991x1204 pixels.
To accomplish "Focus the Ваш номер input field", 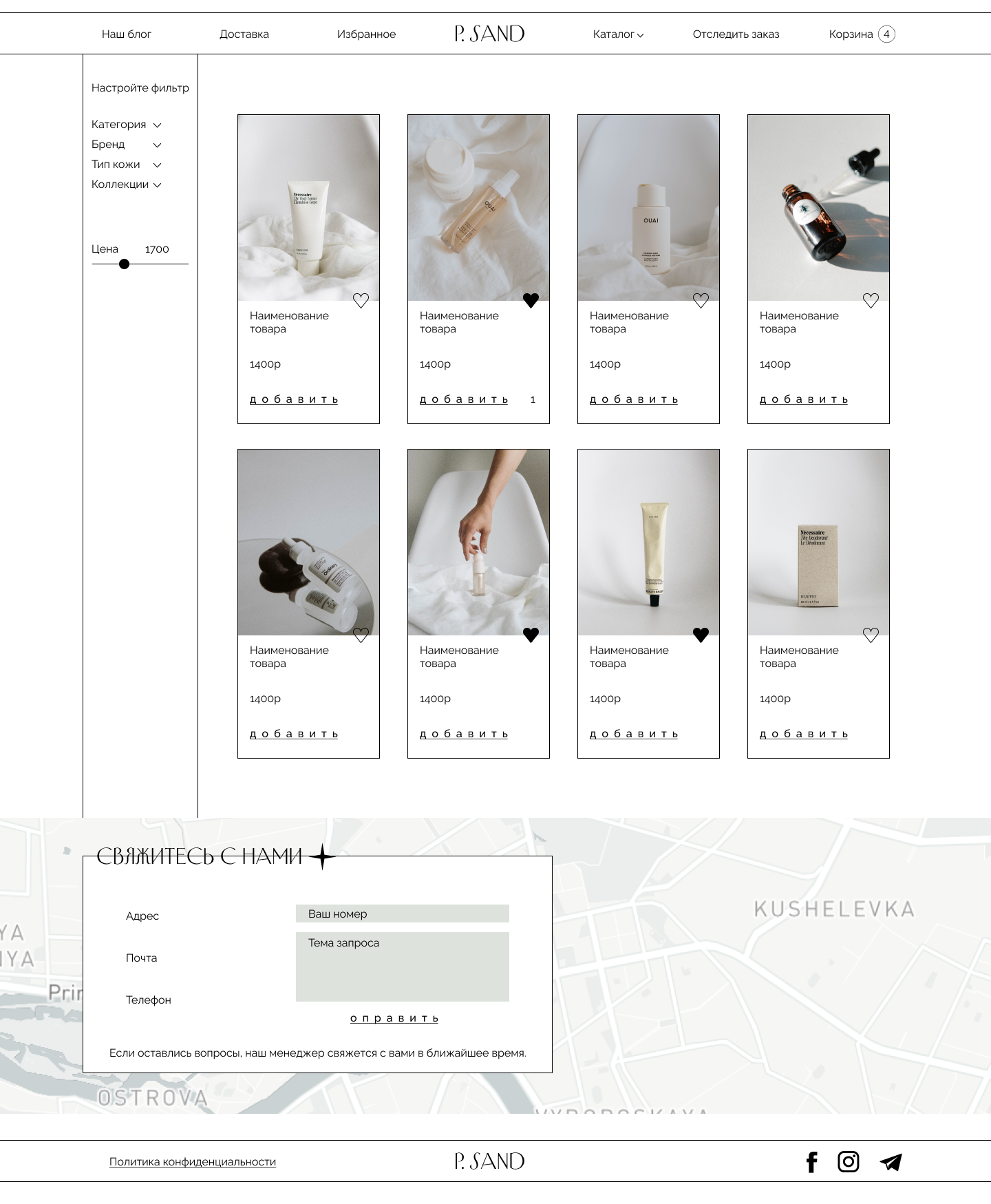I will [x=403, y=913].
